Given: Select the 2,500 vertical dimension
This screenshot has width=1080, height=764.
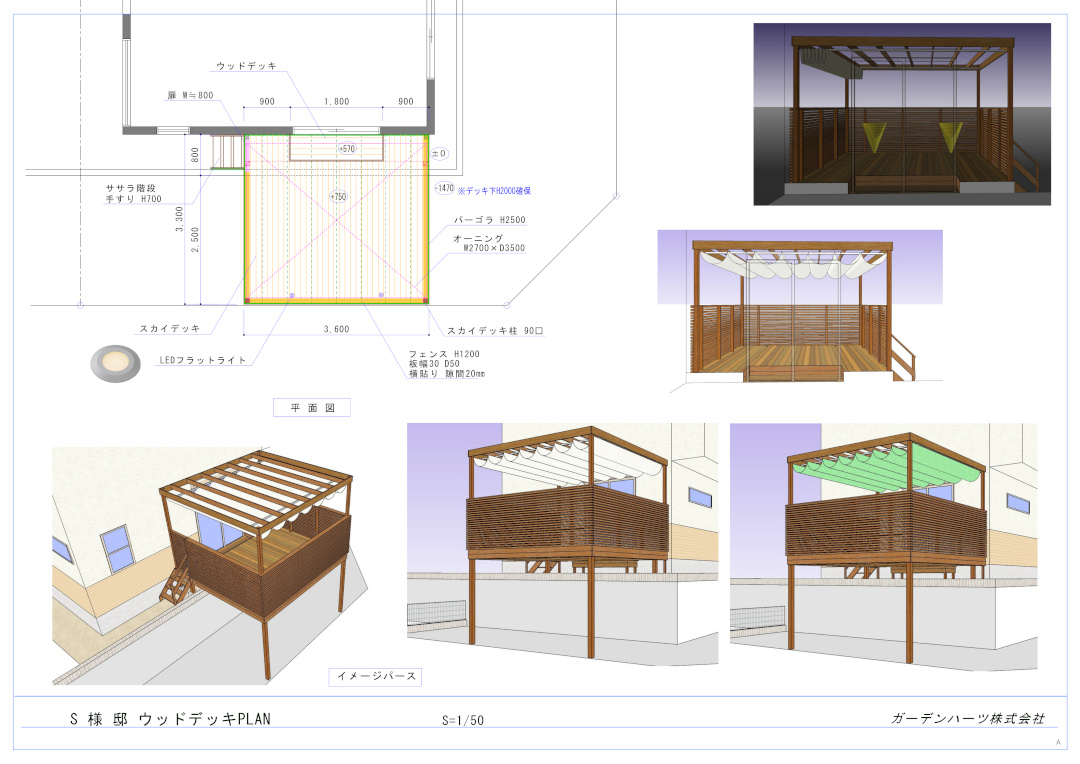Looking at the screenshot, I should tap(195, 239).
